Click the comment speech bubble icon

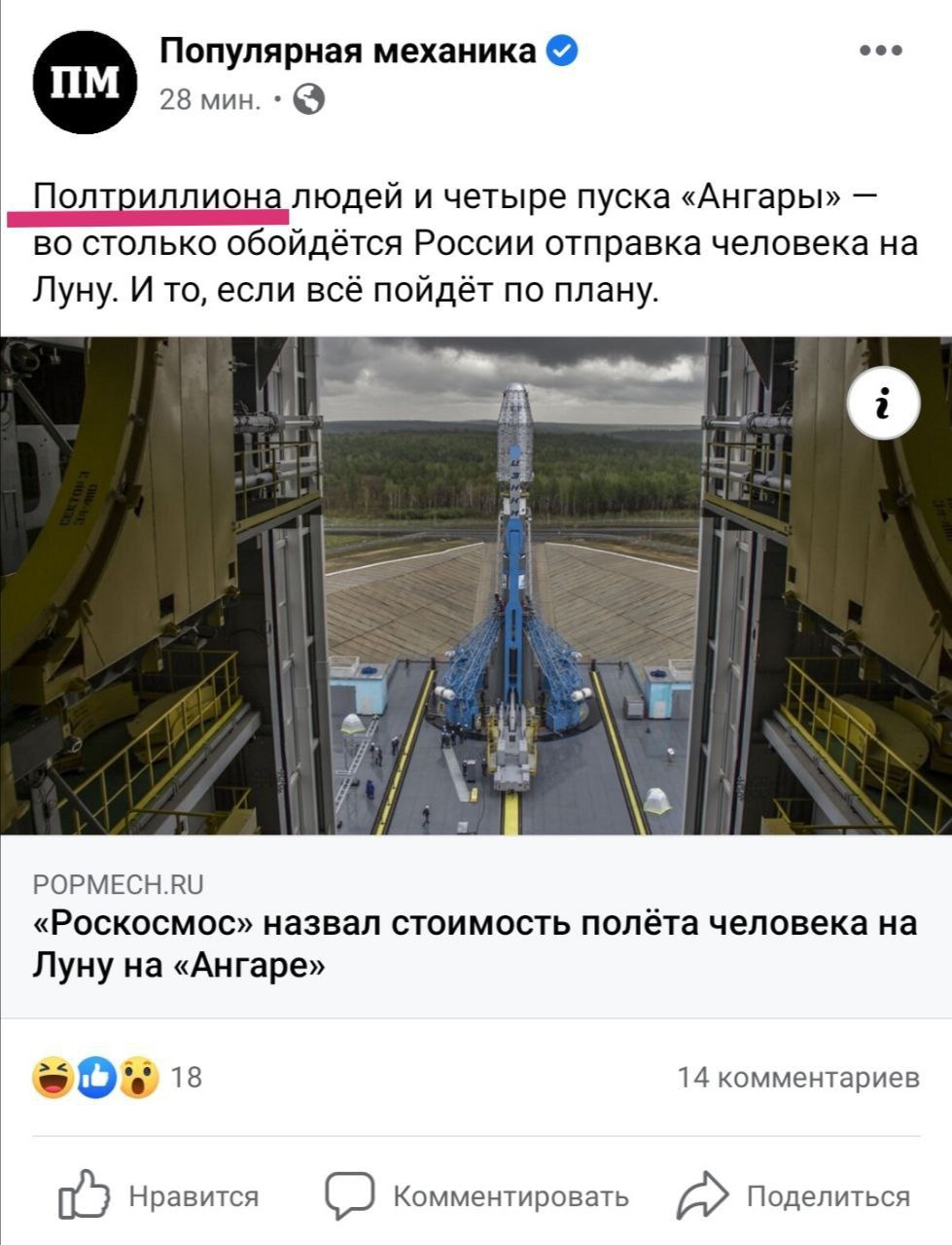click(349, 1195)
